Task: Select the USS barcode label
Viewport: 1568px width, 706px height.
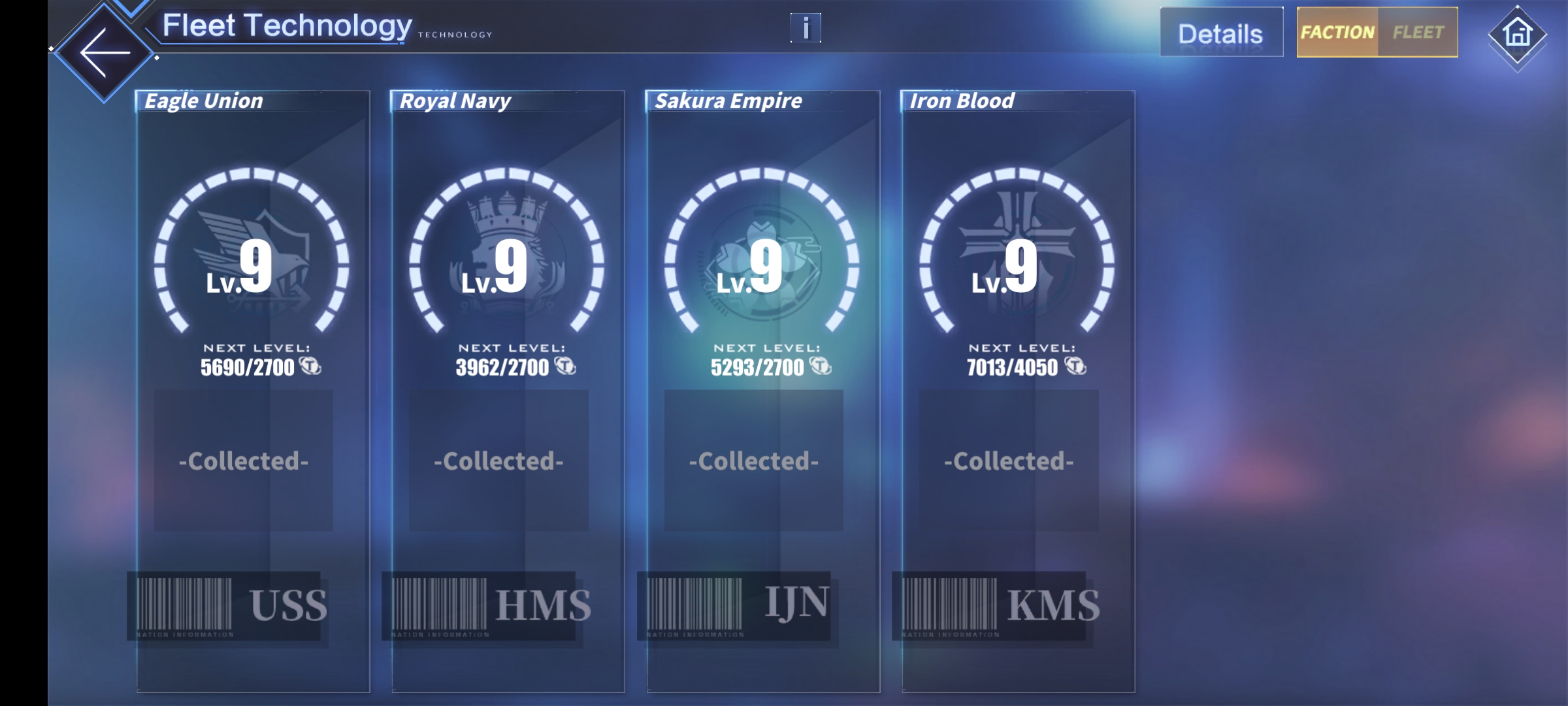Action: [x=225, y=605]
